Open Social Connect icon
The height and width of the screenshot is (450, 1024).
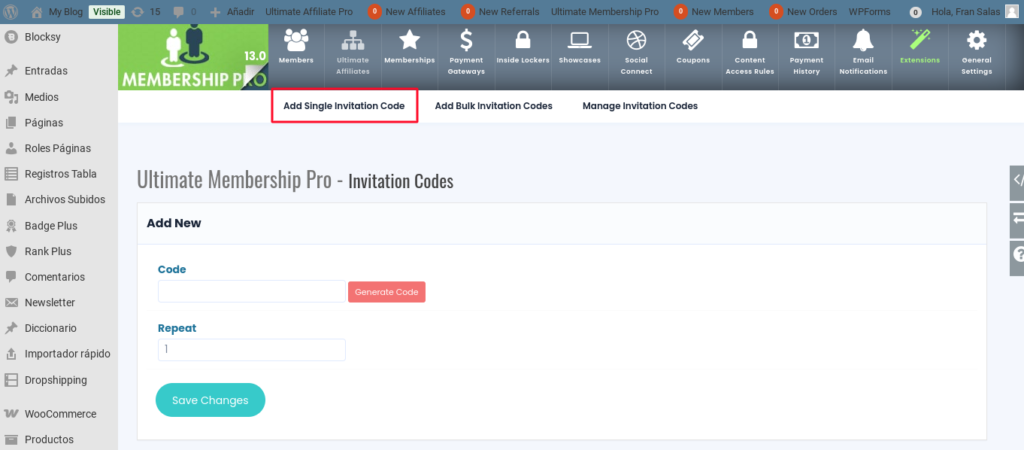point(636,40)
